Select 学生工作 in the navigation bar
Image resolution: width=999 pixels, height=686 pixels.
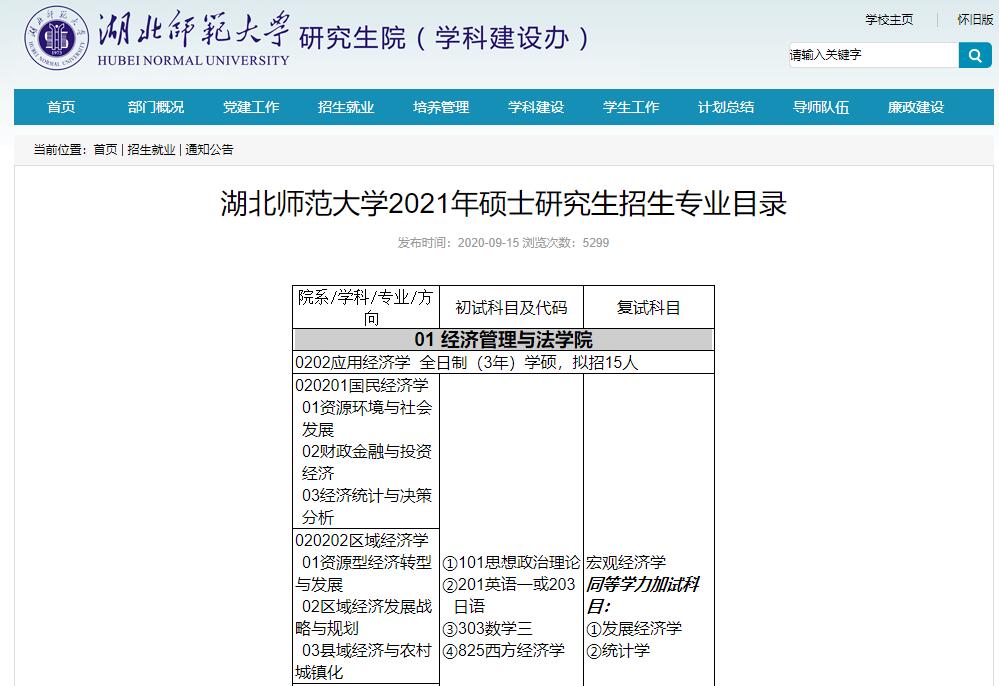[631, 107]
